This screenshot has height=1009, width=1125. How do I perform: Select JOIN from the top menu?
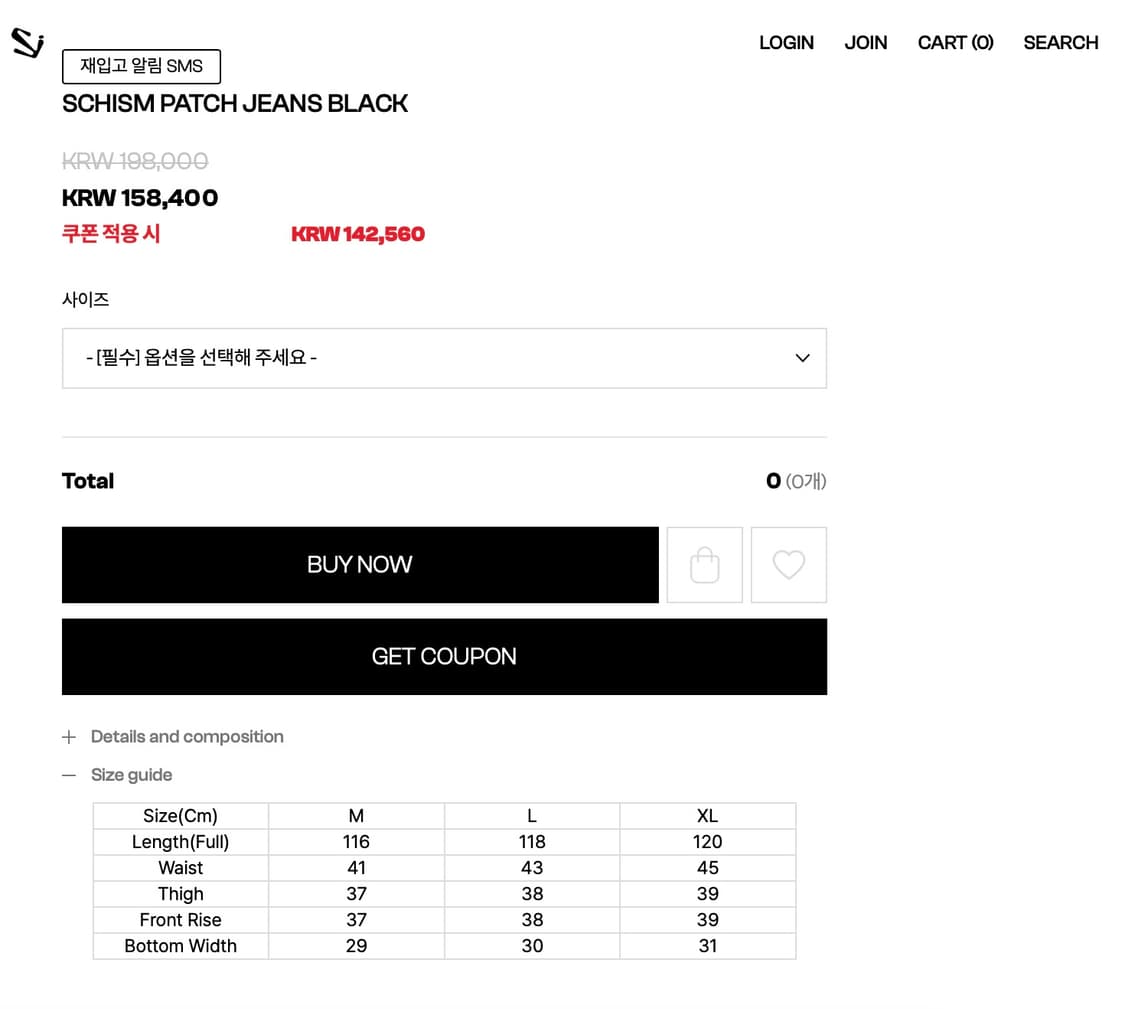tap(865, 43)
